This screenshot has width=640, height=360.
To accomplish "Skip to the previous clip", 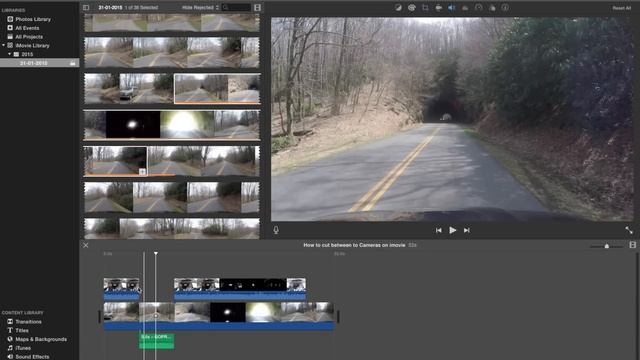I will [x=438, y=231].
